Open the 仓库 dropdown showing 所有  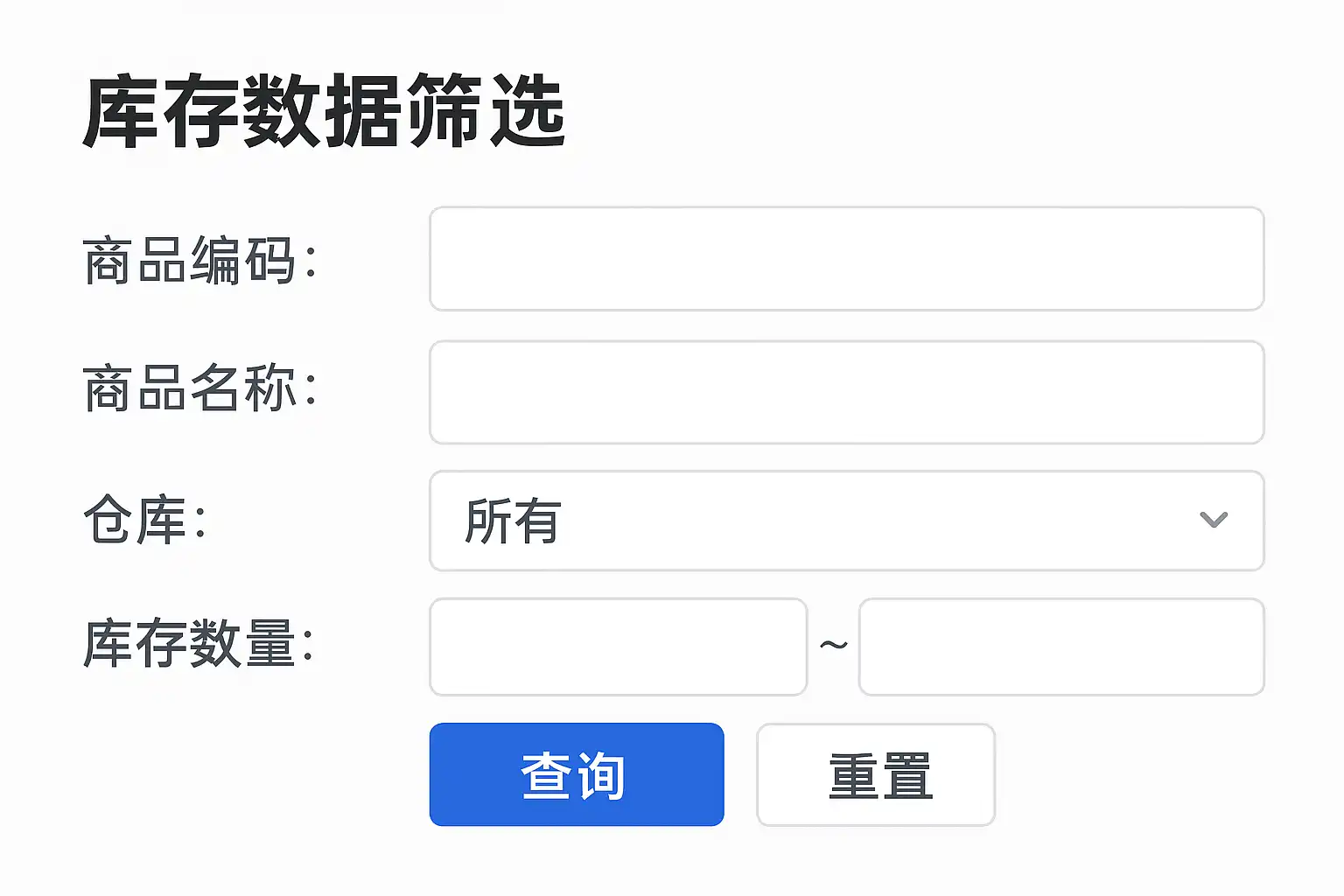click(845, 521)
